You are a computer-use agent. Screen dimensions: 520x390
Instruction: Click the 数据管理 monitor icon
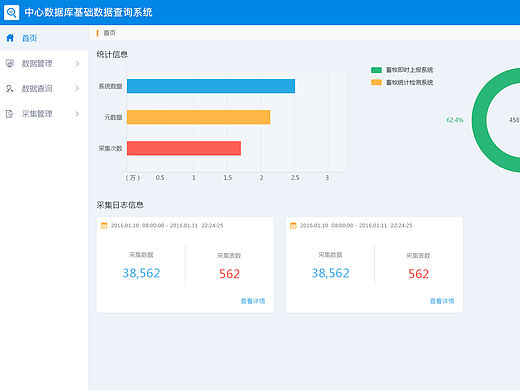coord(10,63)
